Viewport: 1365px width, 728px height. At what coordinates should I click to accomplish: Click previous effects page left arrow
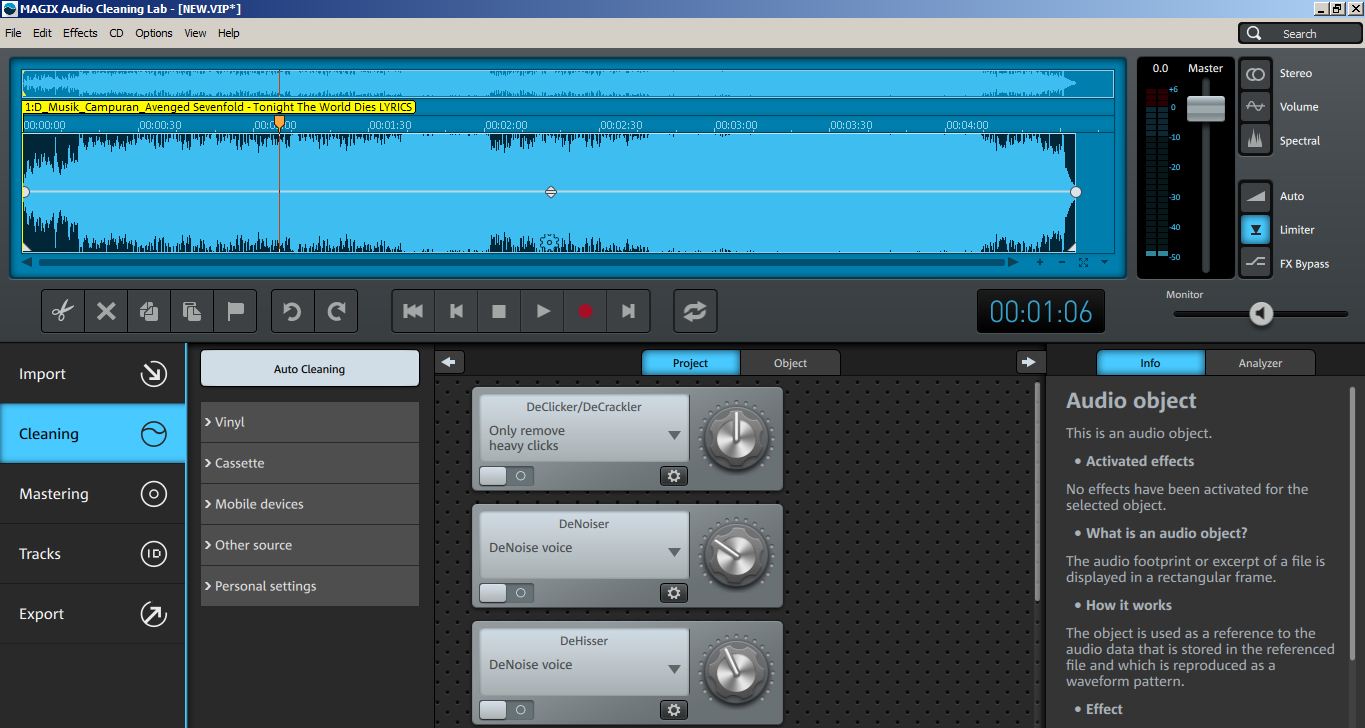[x=449, y=362]
